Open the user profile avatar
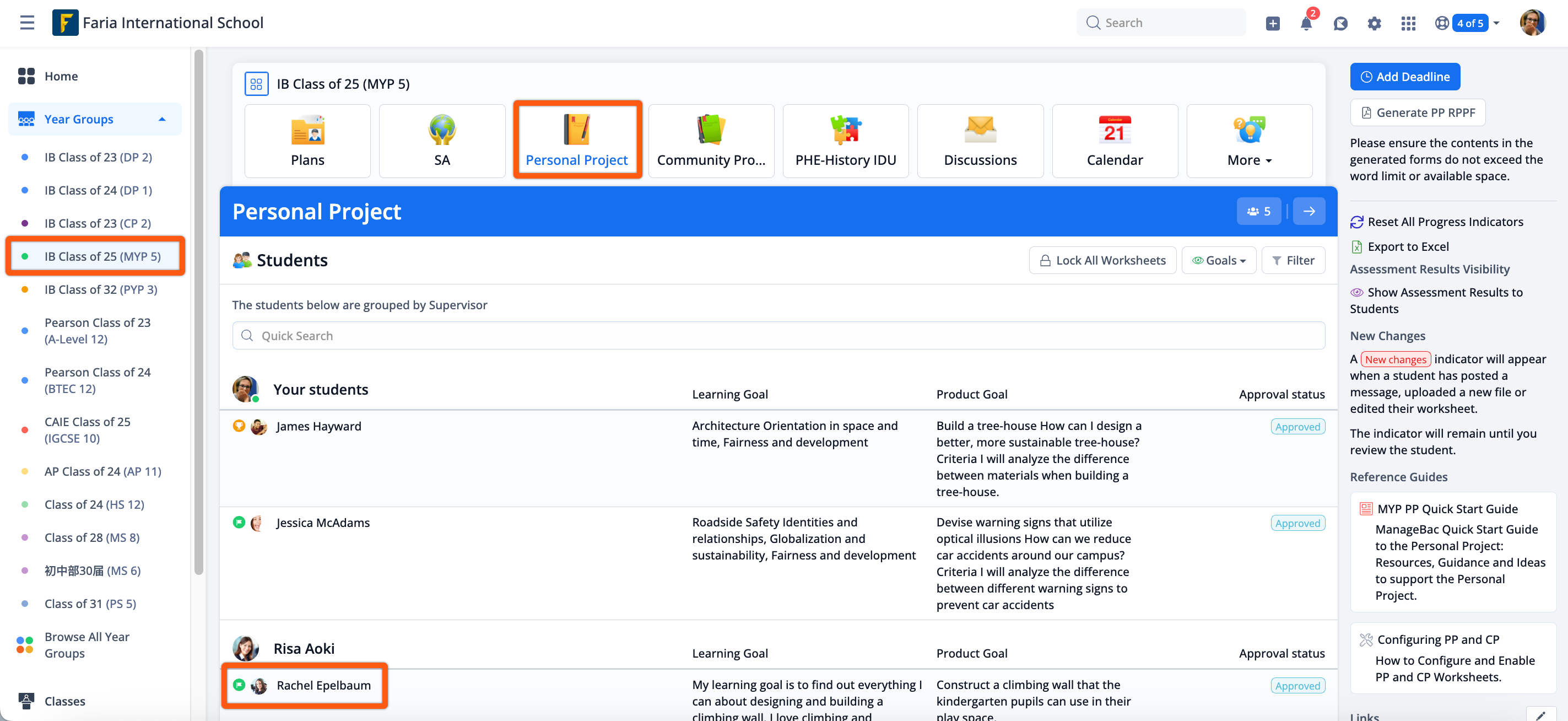Image resolution: width=1568 pixels, height=721 pixels. point(1533,23)
